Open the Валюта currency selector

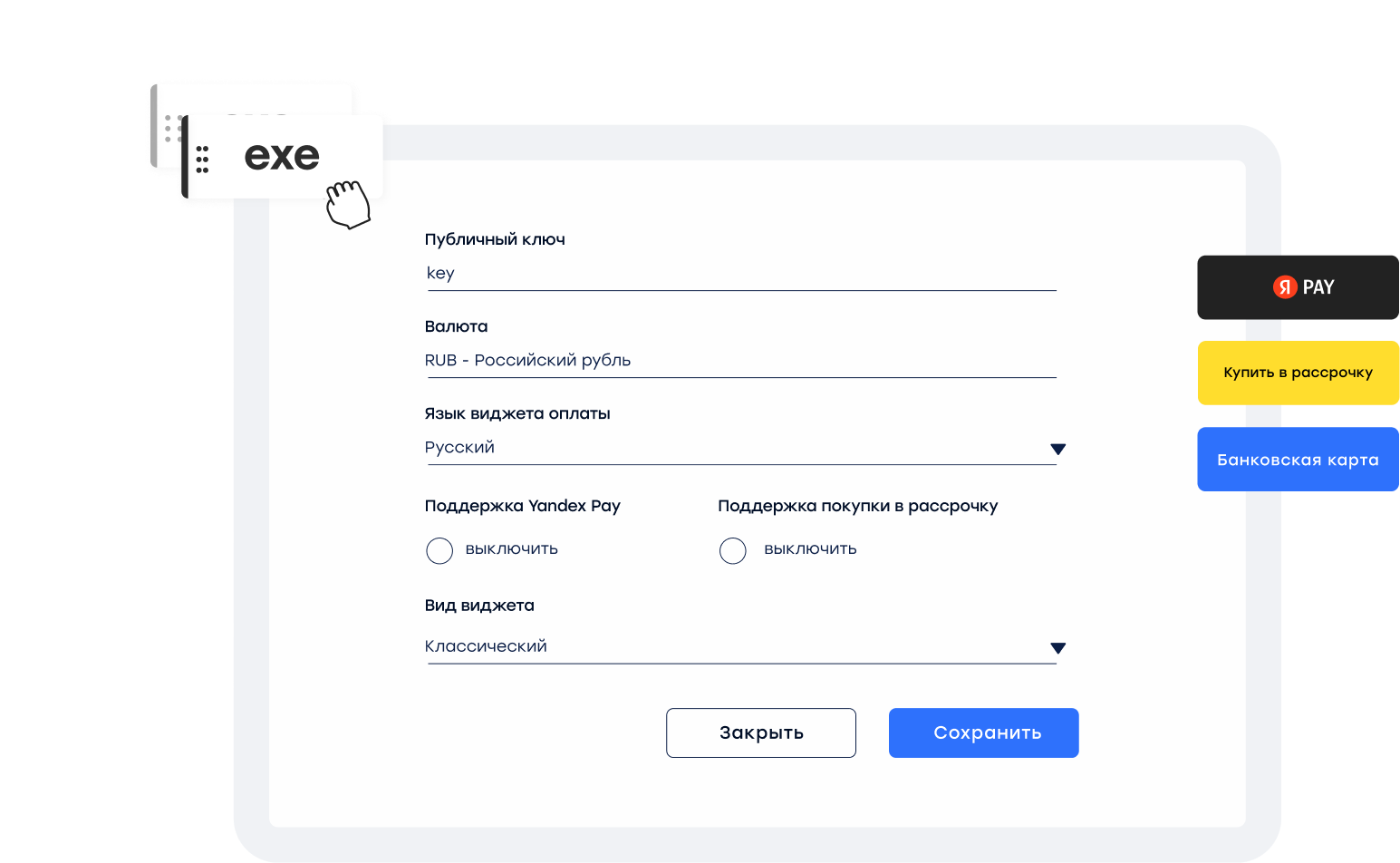pyautogui.click(x=739, y=361)
